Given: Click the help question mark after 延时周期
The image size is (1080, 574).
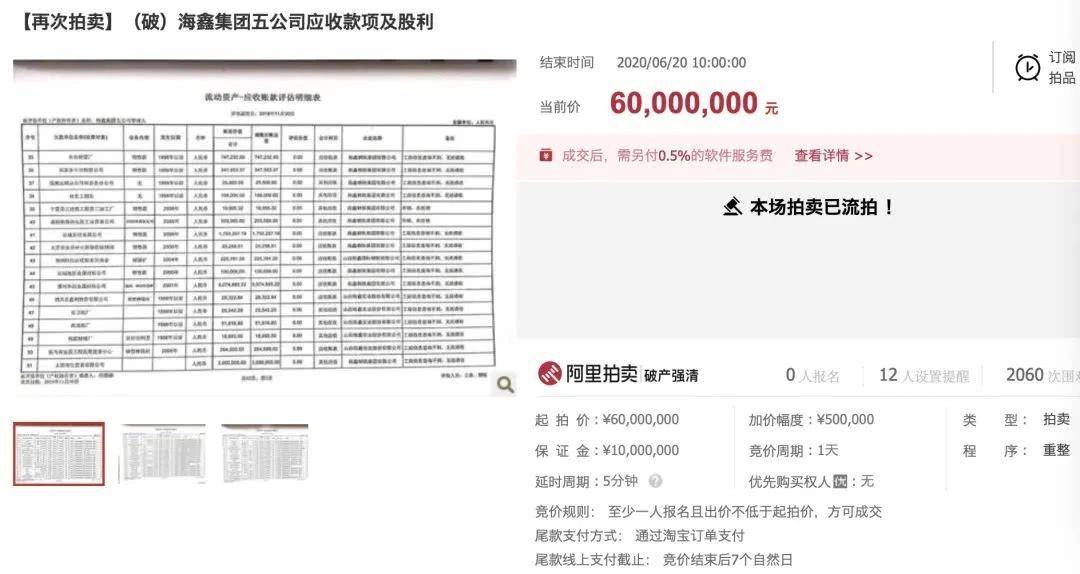Looking at the screenshot, I should (655, 480).
